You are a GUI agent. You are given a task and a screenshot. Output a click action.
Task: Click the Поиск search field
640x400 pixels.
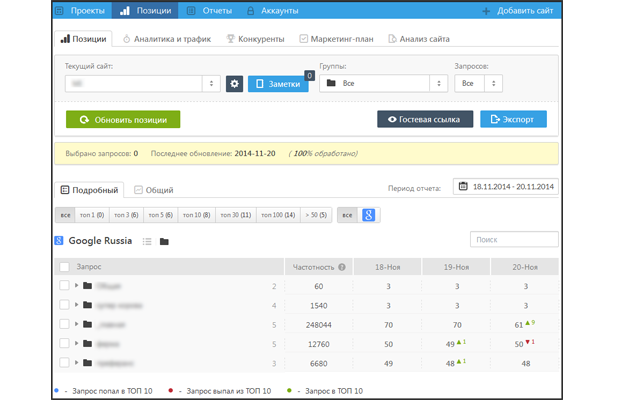514,240
